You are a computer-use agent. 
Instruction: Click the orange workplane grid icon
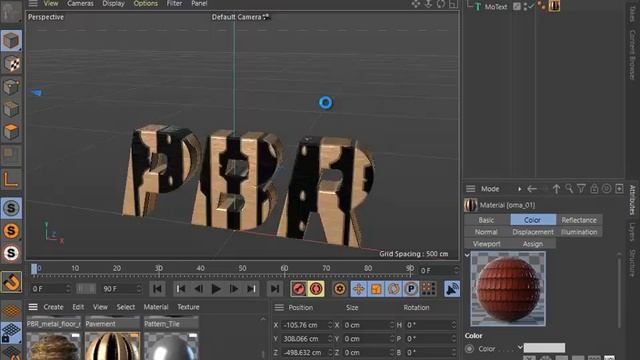(x=11, y=311)
